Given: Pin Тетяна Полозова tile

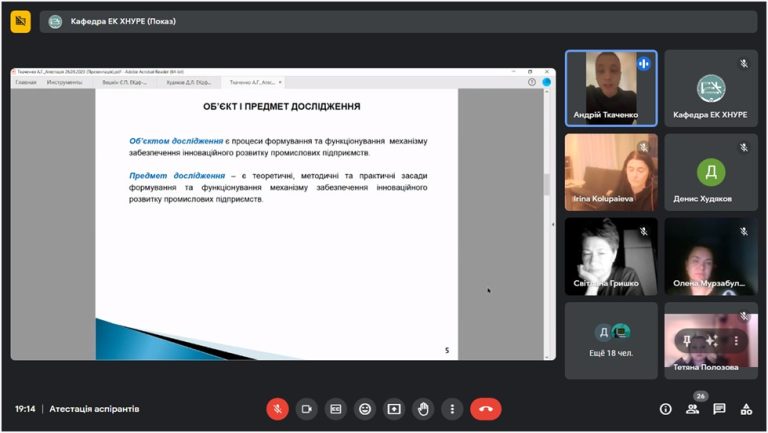Looking at the screenshot, I should (687, 341).
